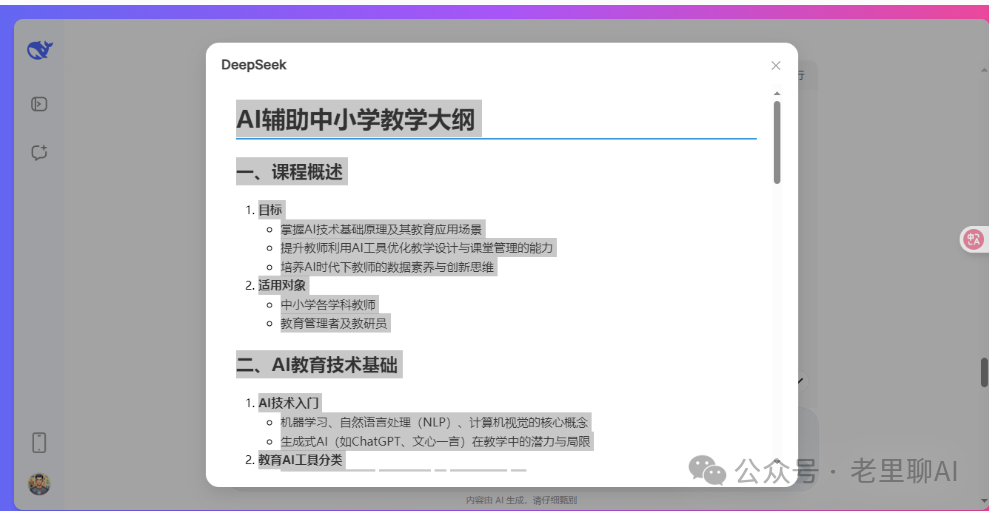Click the chevron arrow behind the dialog's right edge
Viewport: 989px width, 511px height.
pos(801,381)
